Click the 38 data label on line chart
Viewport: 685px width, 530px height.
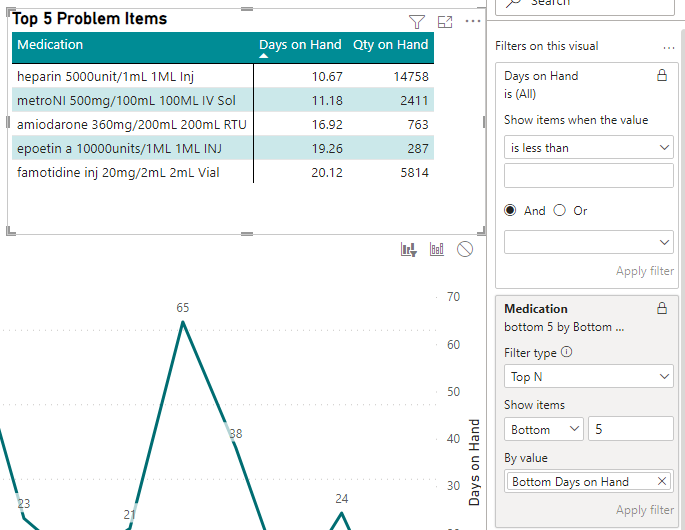235,433
